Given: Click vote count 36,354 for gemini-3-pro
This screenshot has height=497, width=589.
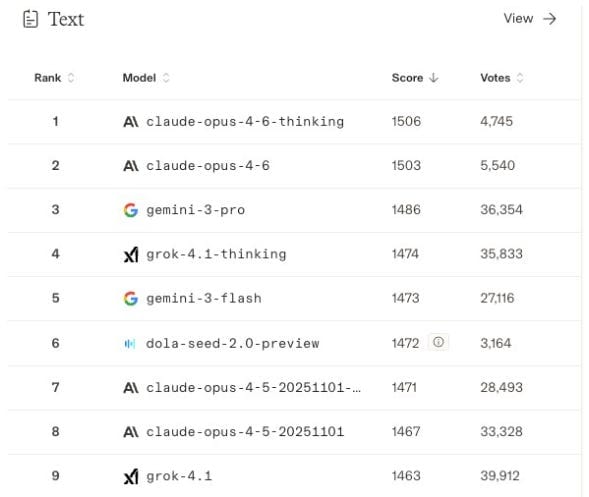Looking at the screenshot, I should [501, 210].
